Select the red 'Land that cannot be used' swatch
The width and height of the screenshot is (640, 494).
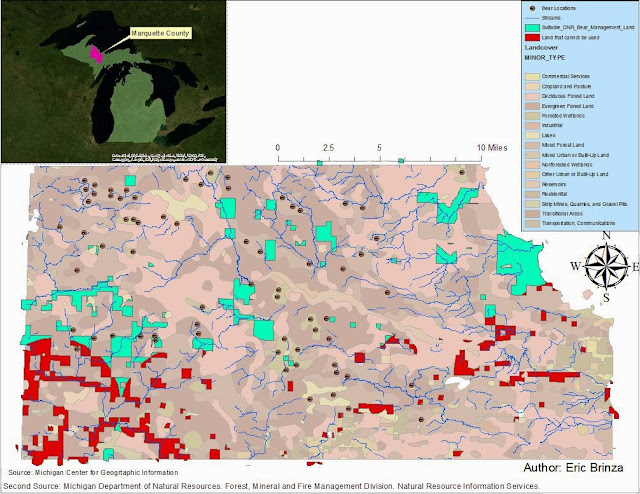point(532,38)
